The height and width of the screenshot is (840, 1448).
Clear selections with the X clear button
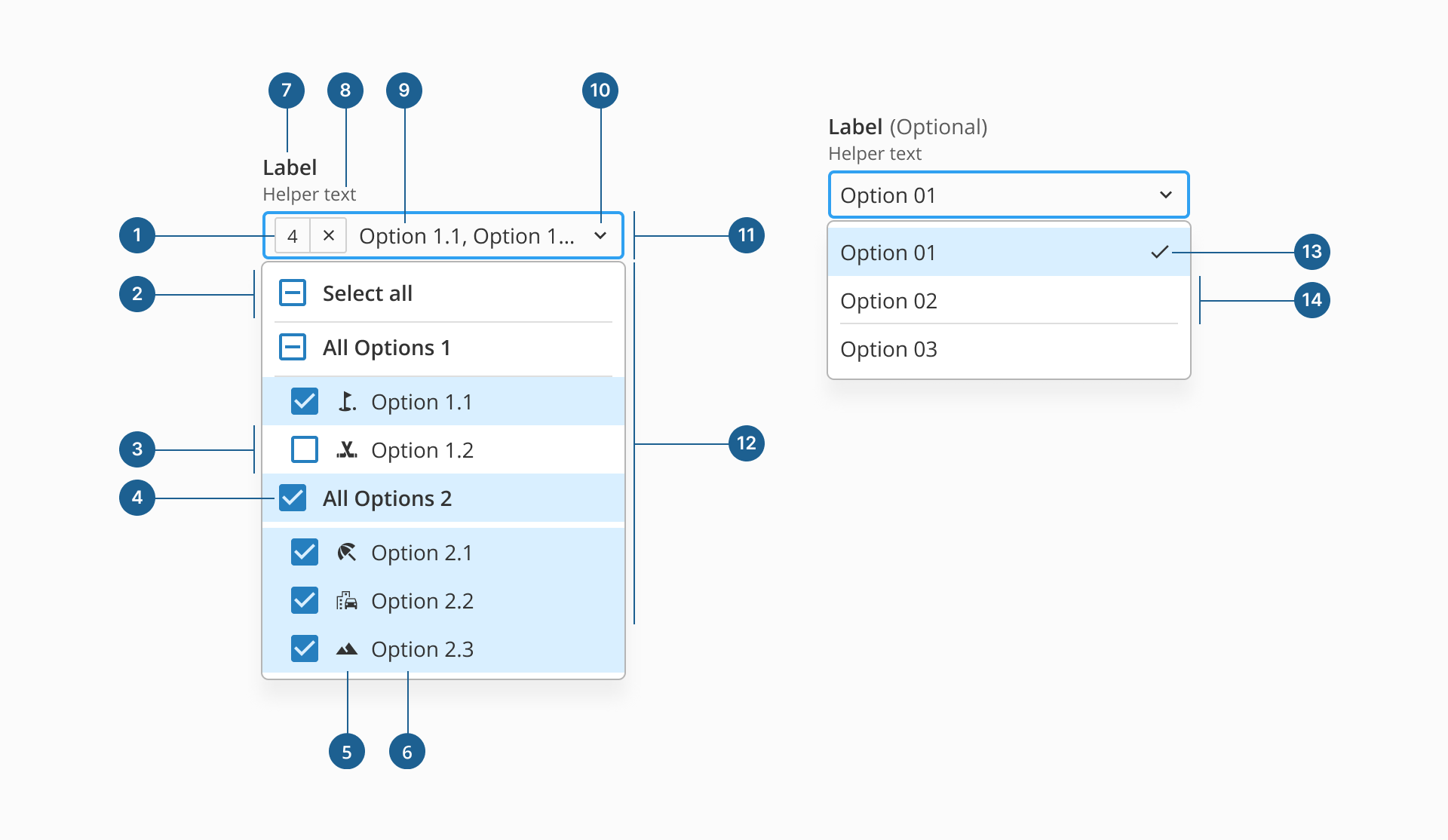point(329,235)
